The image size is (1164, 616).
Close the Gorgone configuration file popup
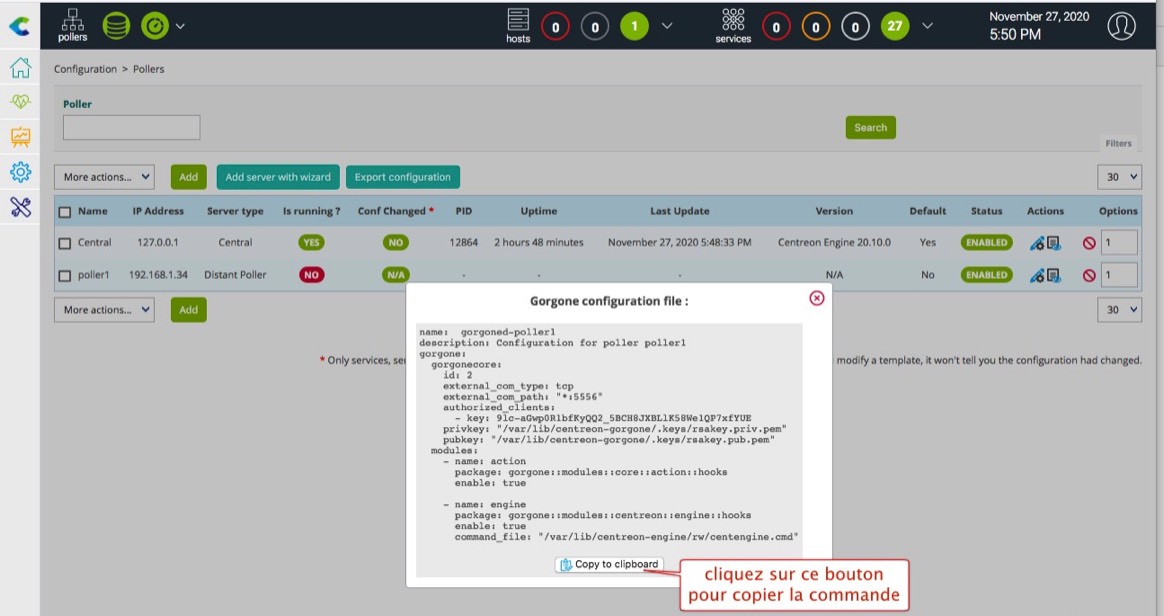point(817,298)
